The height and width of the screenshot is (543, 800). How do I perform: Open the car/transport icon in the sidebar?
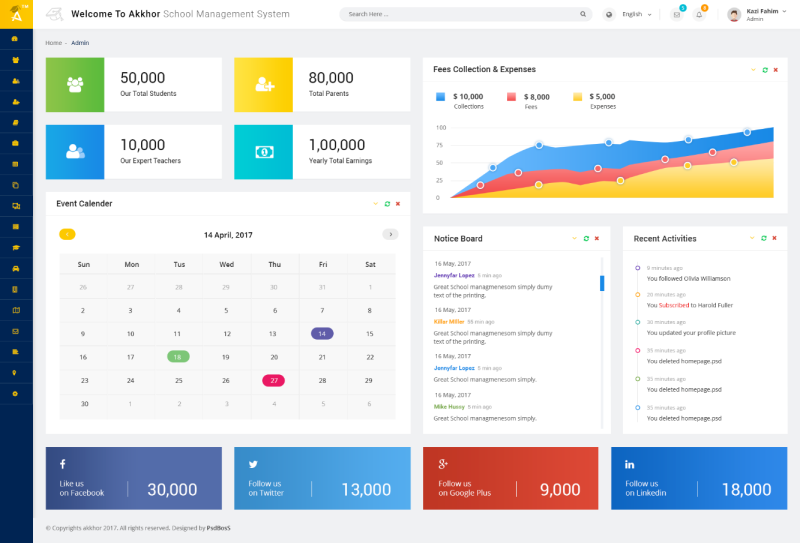pos(15,268)
